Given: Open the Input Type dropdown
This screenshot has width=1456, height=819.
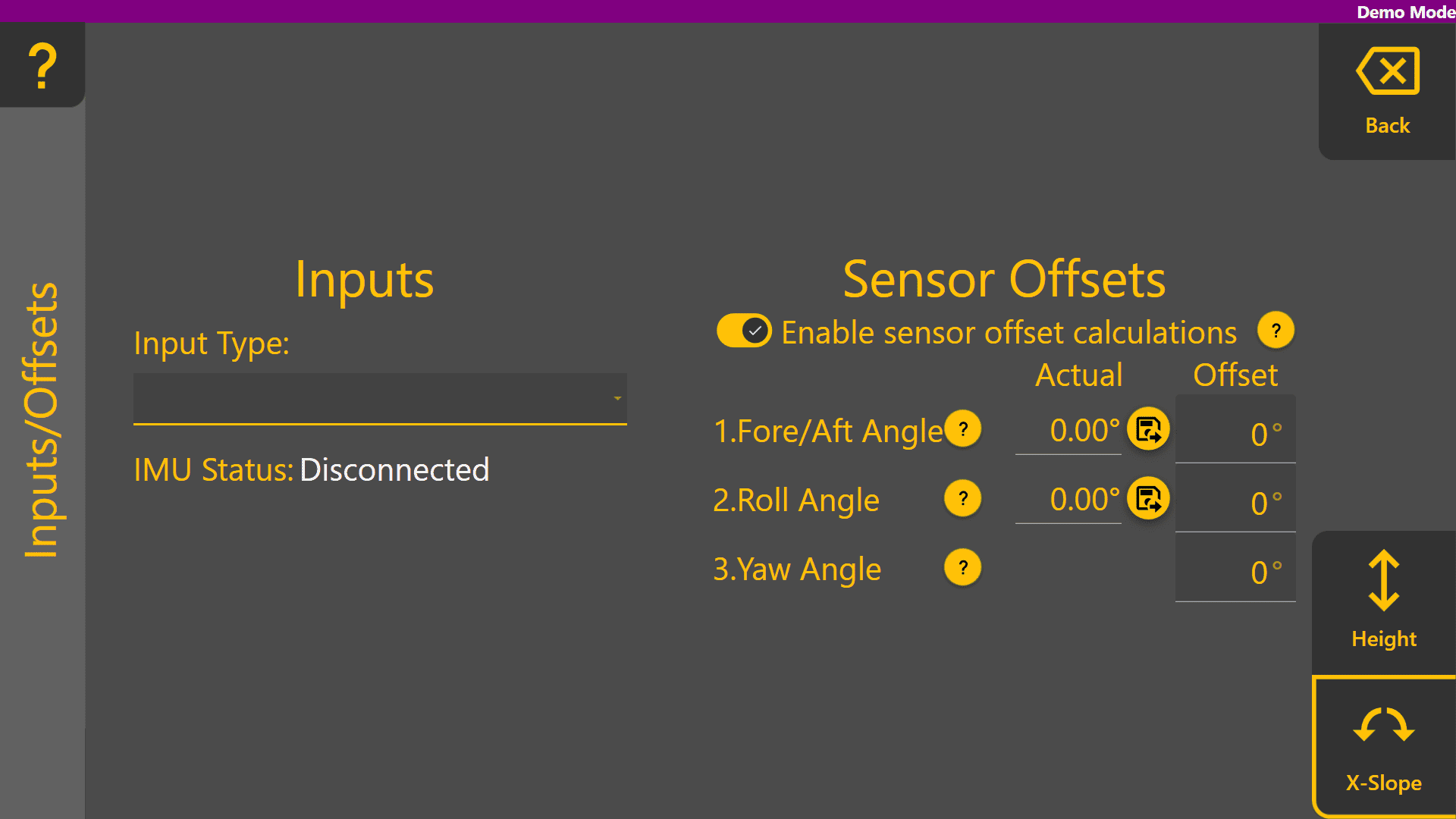Looking at the screenshot, I should tap(379, 398).
